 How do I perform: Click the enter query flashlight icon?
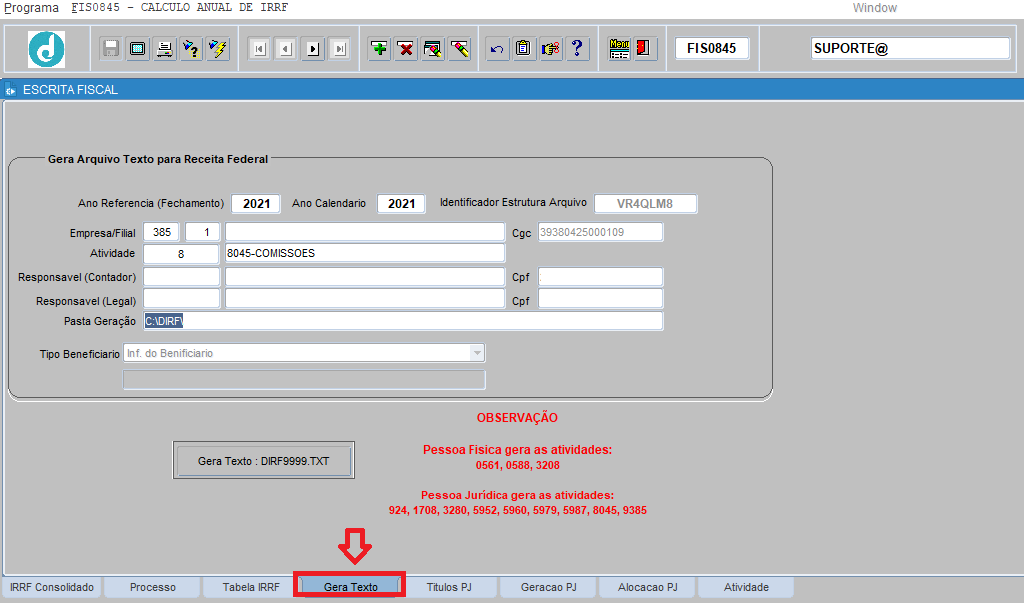191,48
